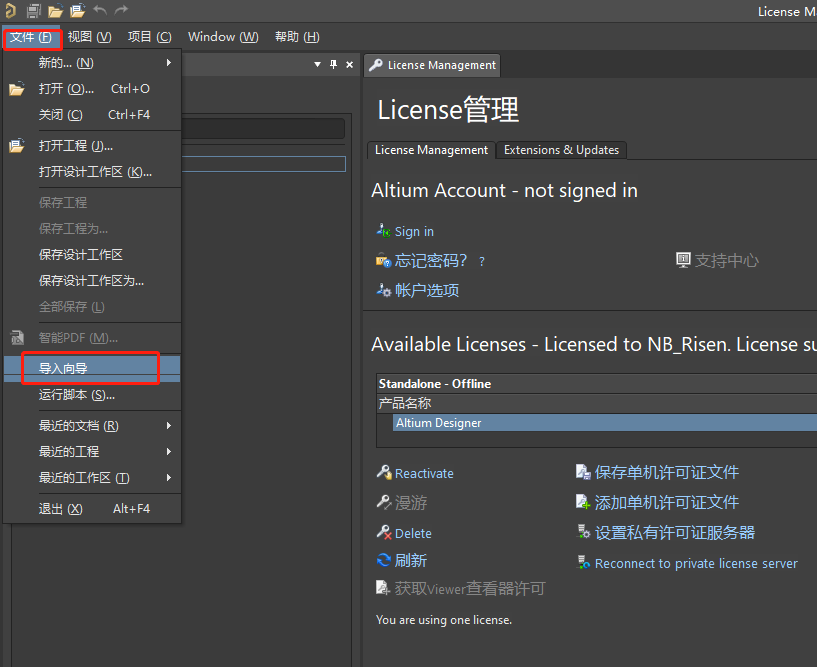Click the refresh (刷新) arrows icon

(384, 561)
